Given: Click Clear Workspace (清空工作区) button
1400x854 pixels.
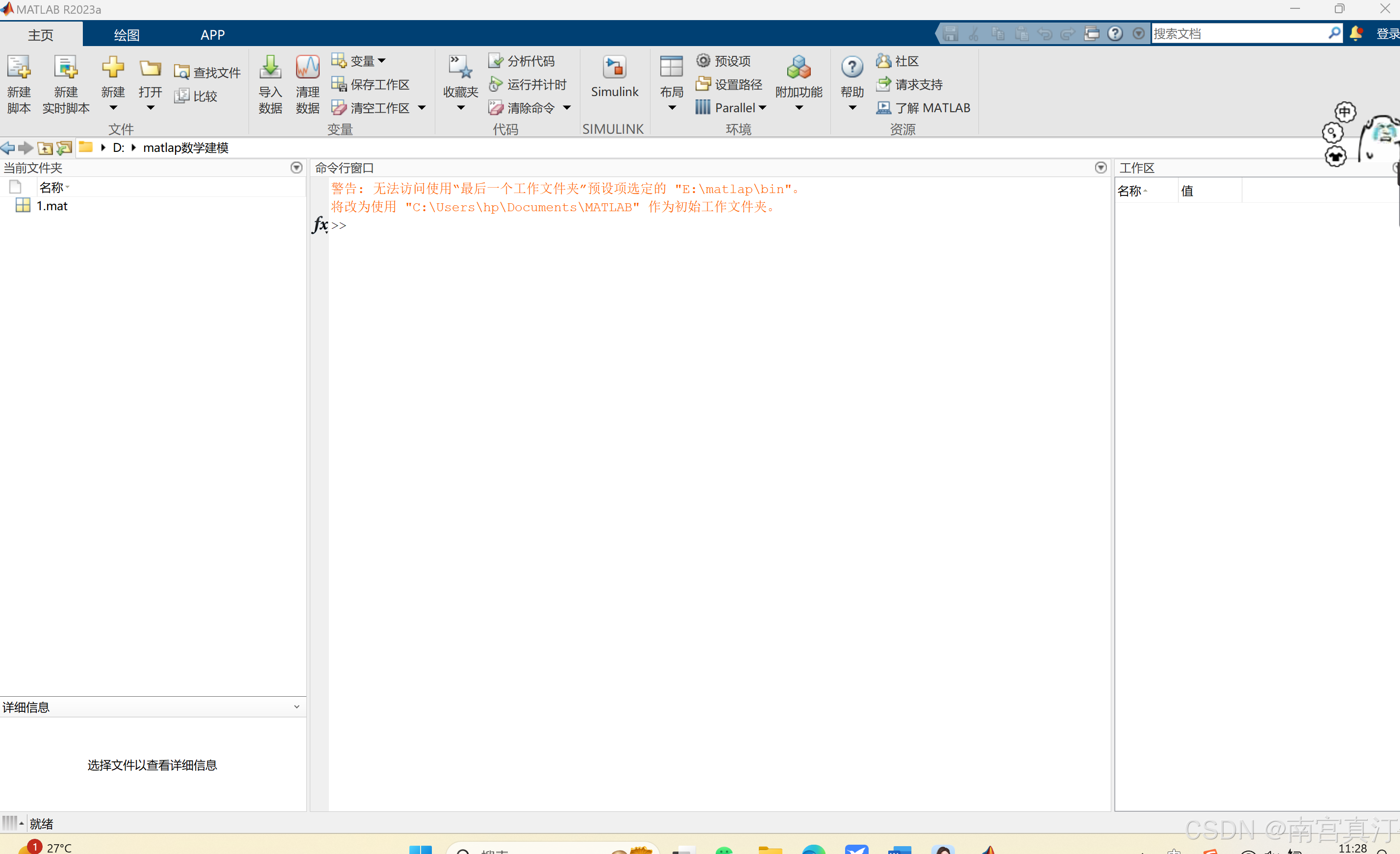Looking at the screenshot, I should (371, 107).
